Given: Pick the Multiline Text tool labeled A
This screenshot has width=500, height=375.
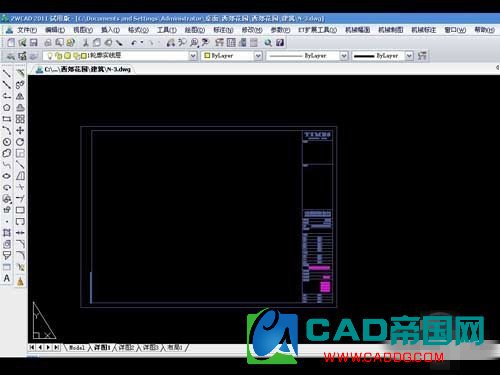Looking at the screenshot, I should (x=7, y=278).
